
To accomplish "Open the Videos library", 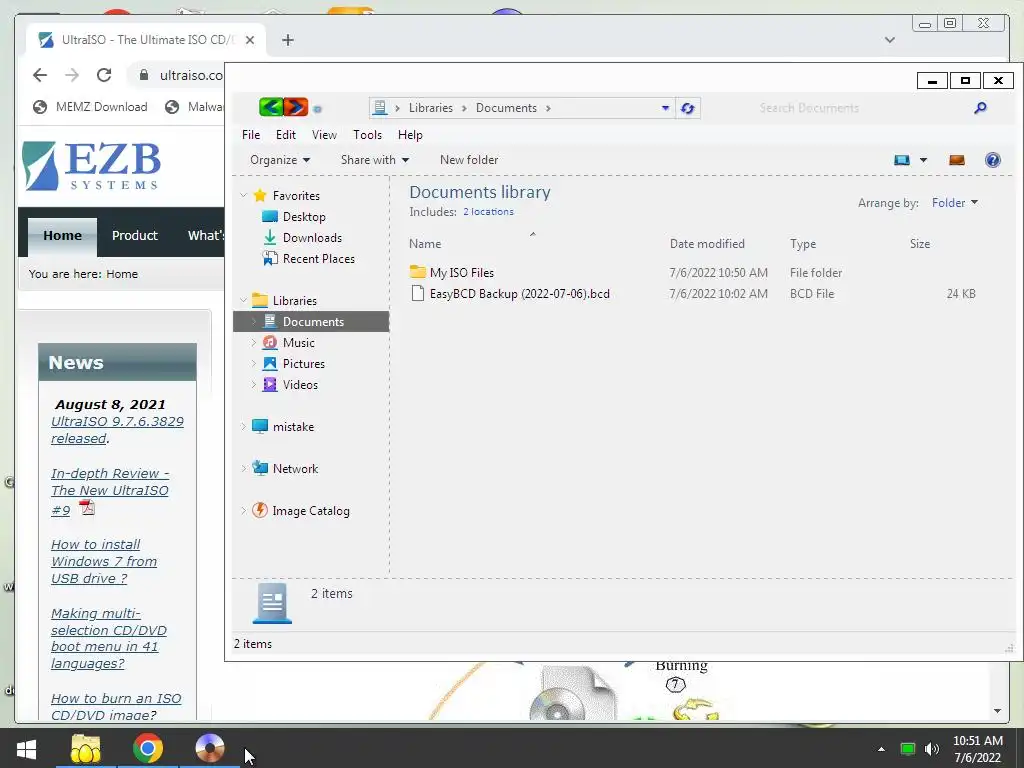I will [x=300, y=385].
